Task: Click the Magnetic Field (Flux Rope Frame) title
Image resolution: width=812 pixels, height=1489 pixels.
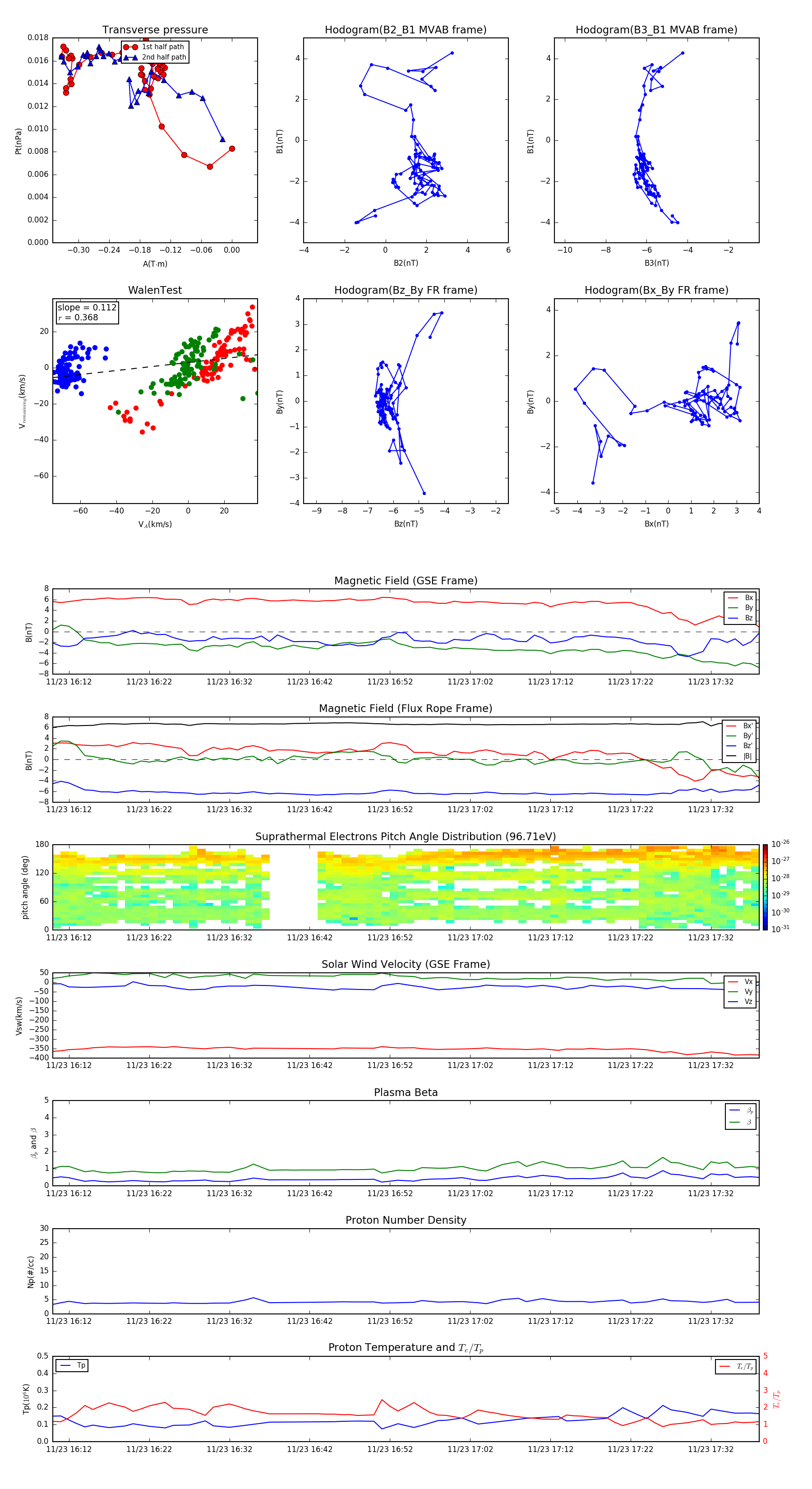Action: click(x=406, y=709)
